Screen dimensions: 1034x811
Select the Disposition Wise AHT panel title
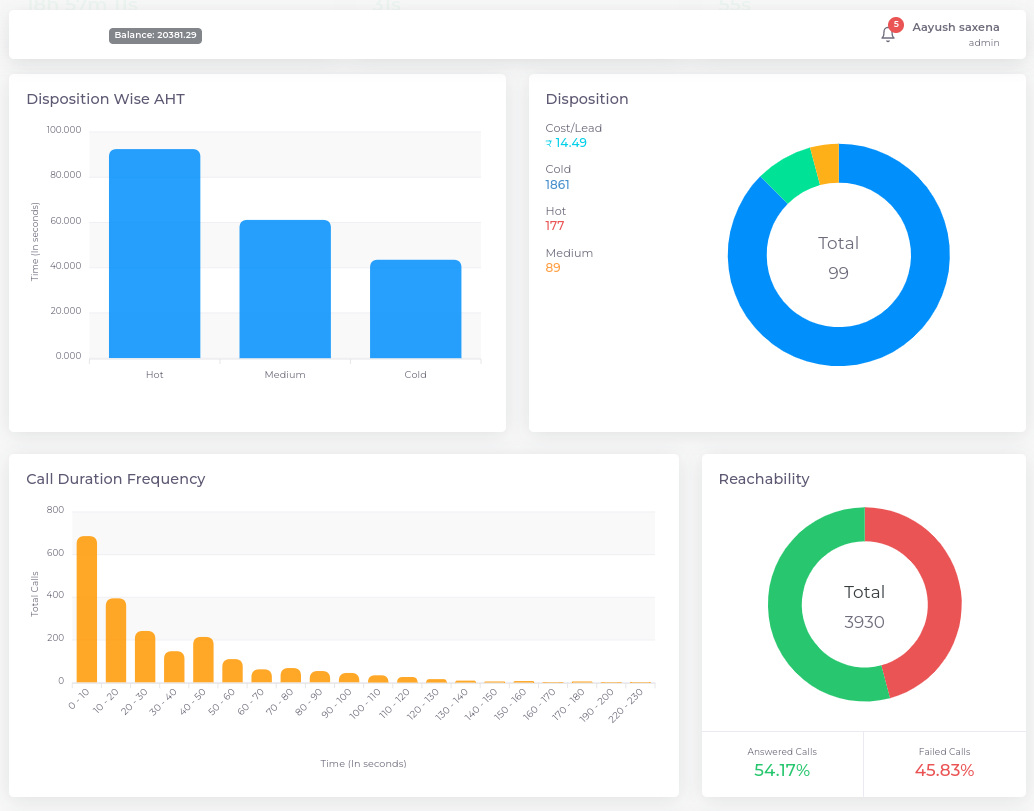click(105, 99)
